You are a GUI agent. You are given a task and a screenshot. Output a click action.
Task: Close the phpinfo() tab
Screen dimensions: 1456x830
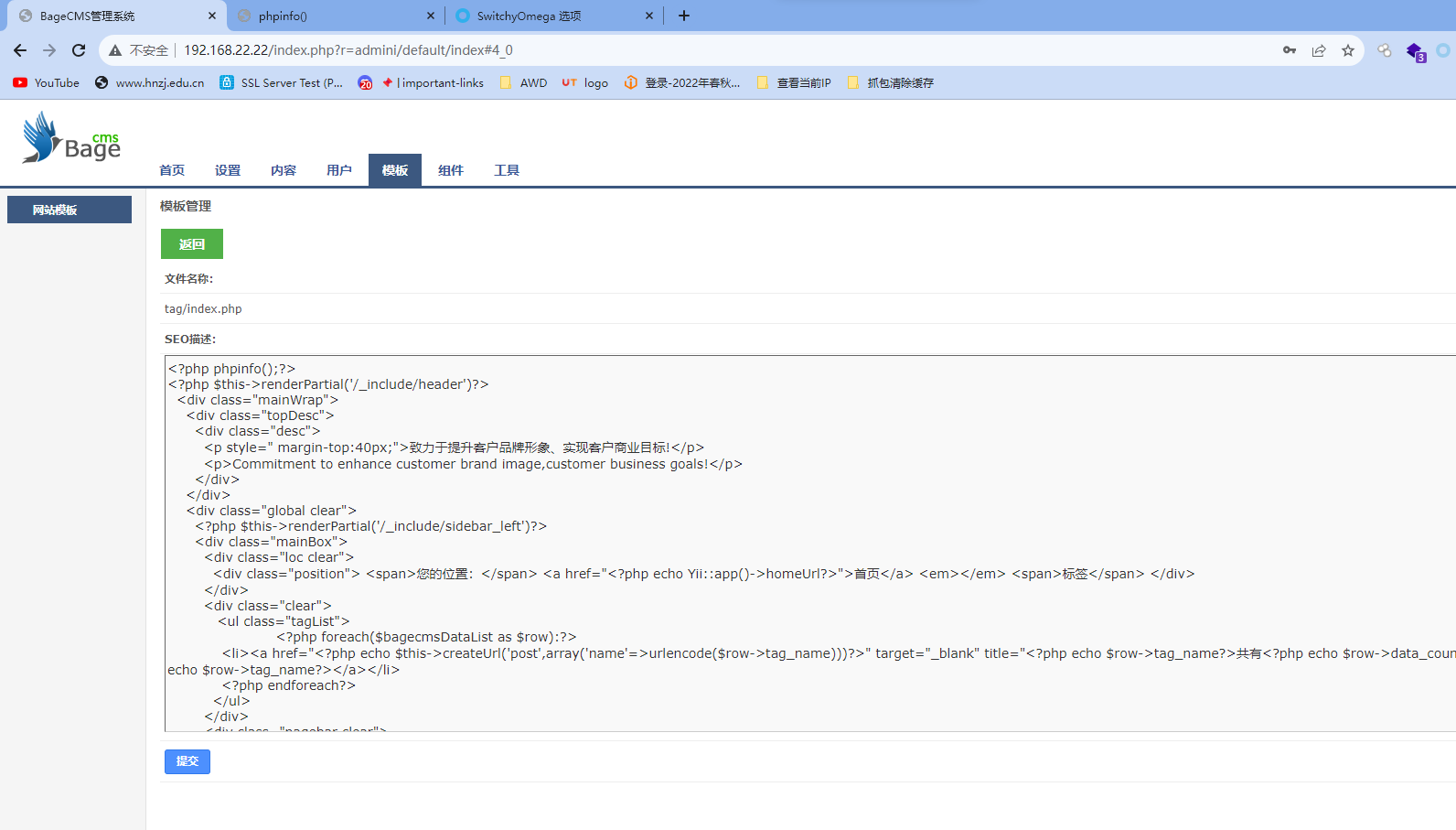(431, 16)
